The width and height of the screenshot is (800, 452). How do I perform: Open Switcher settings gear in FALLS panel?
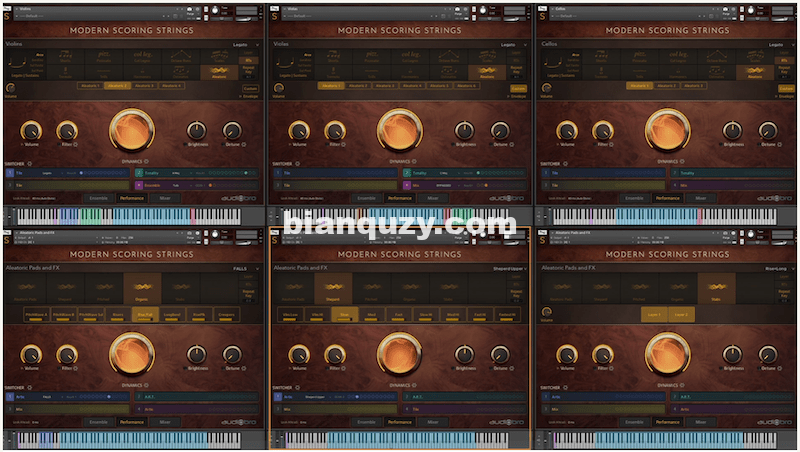(x=30, y=388)
